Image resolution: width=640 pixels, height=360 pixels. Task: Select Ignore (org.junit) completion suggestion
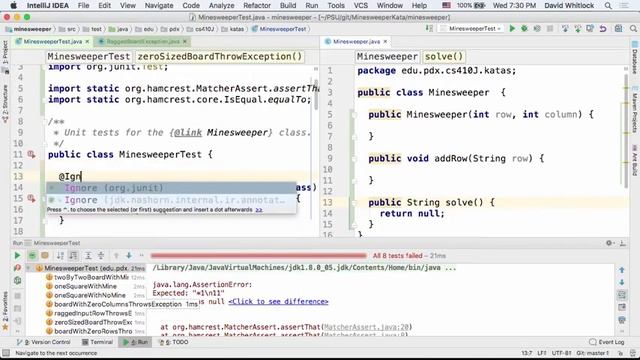(x=171, y=188)
